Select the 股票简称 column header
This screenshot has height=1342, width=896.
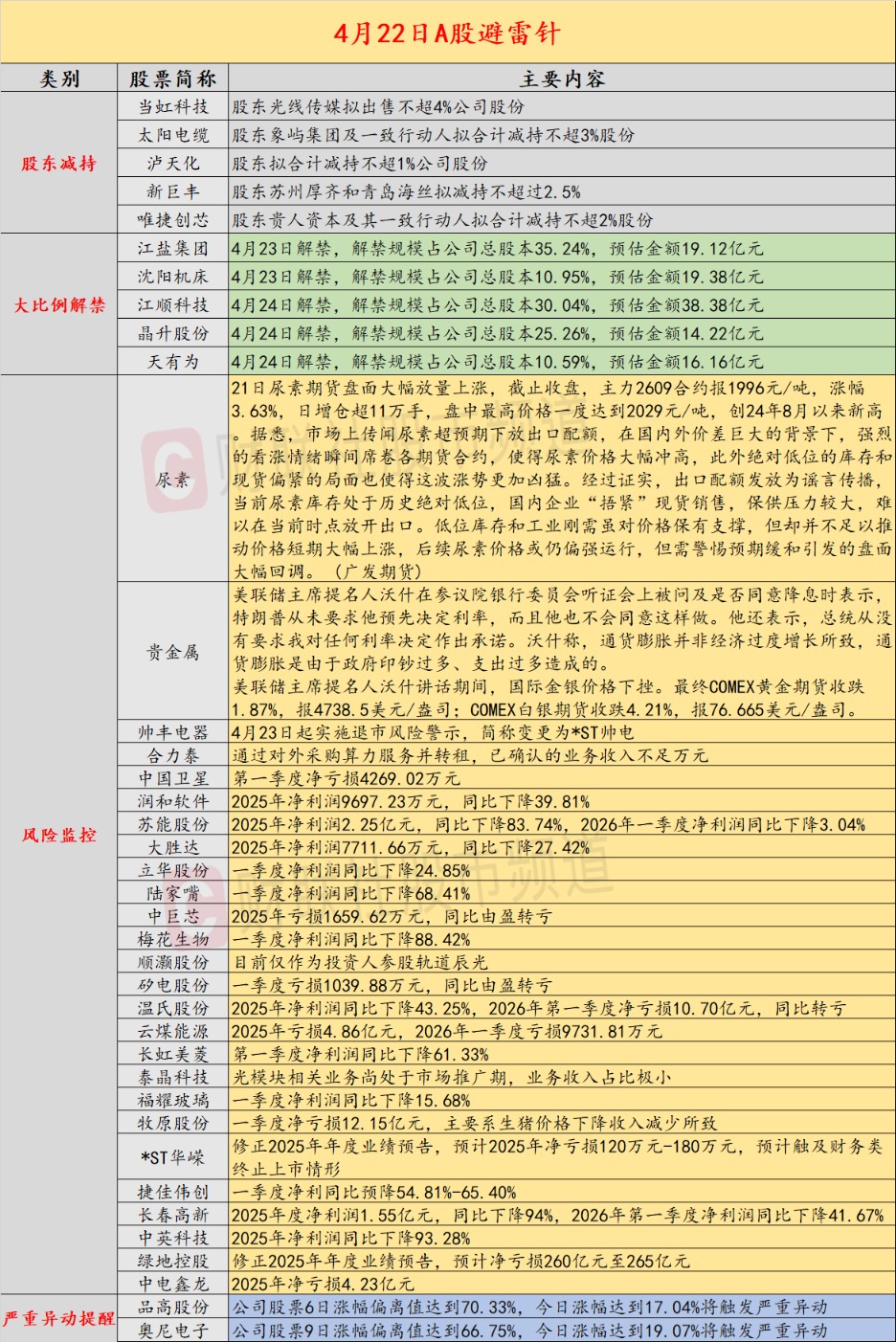[173, 78]
